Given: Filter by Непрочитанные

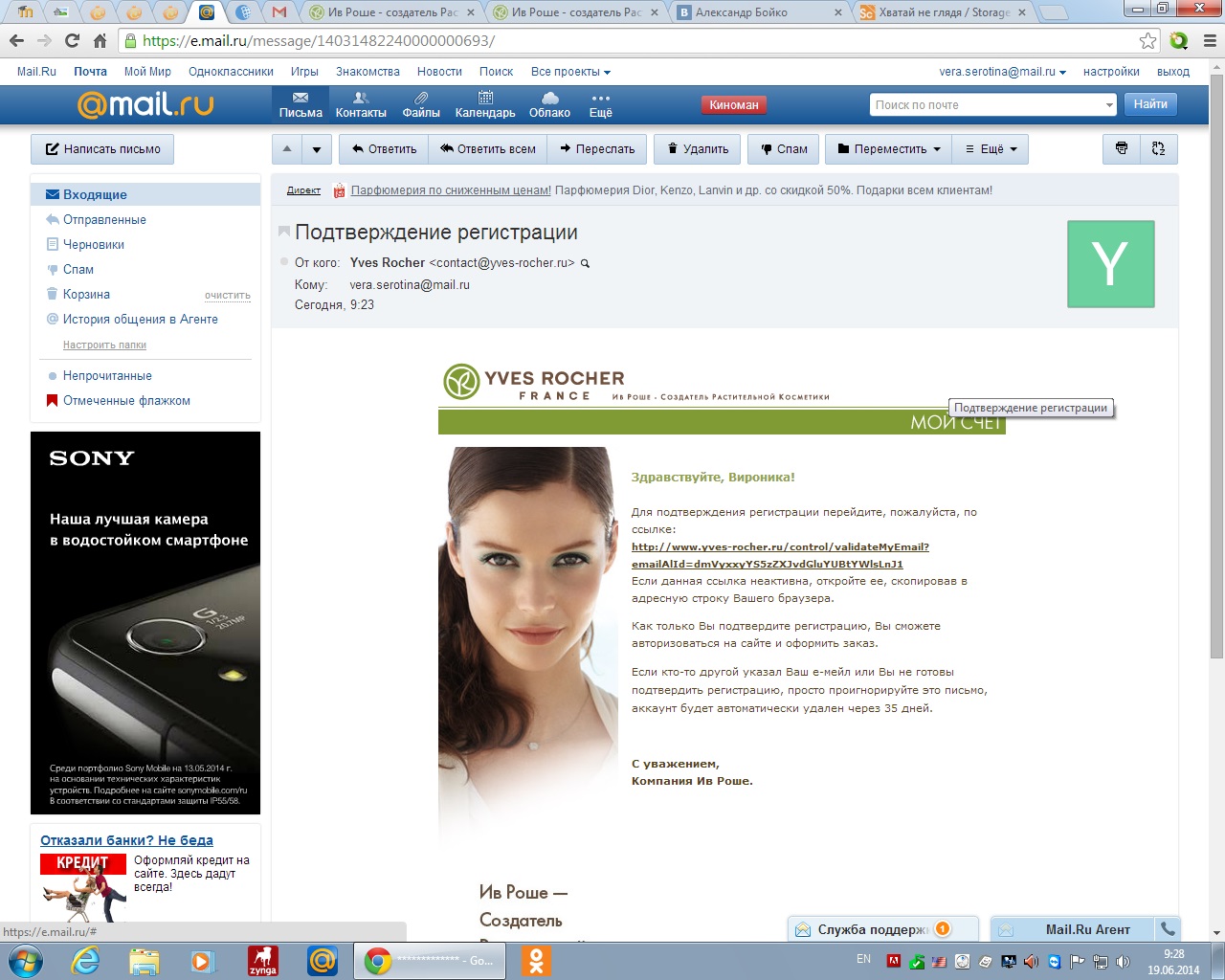Looking at the screenshot, I should click(107, 375).
